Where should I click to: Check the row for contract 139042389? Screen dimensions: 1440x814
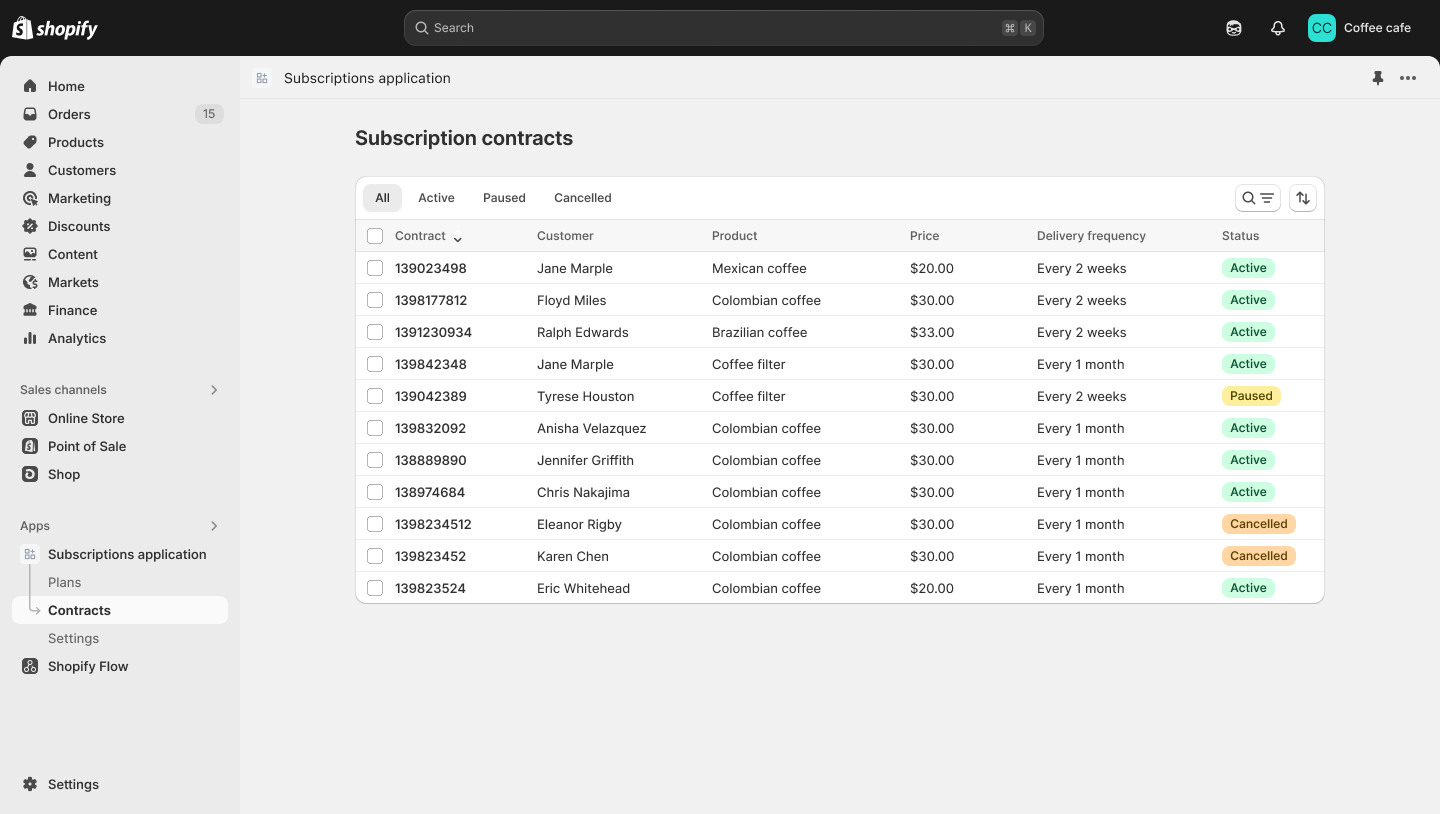pyautogui.click(x=375, y=396)
